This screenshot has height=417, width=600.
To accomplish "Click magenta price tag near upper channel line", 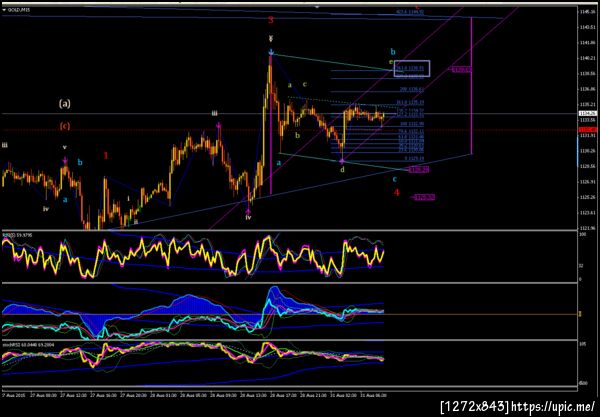I will (x=461, y=70).
